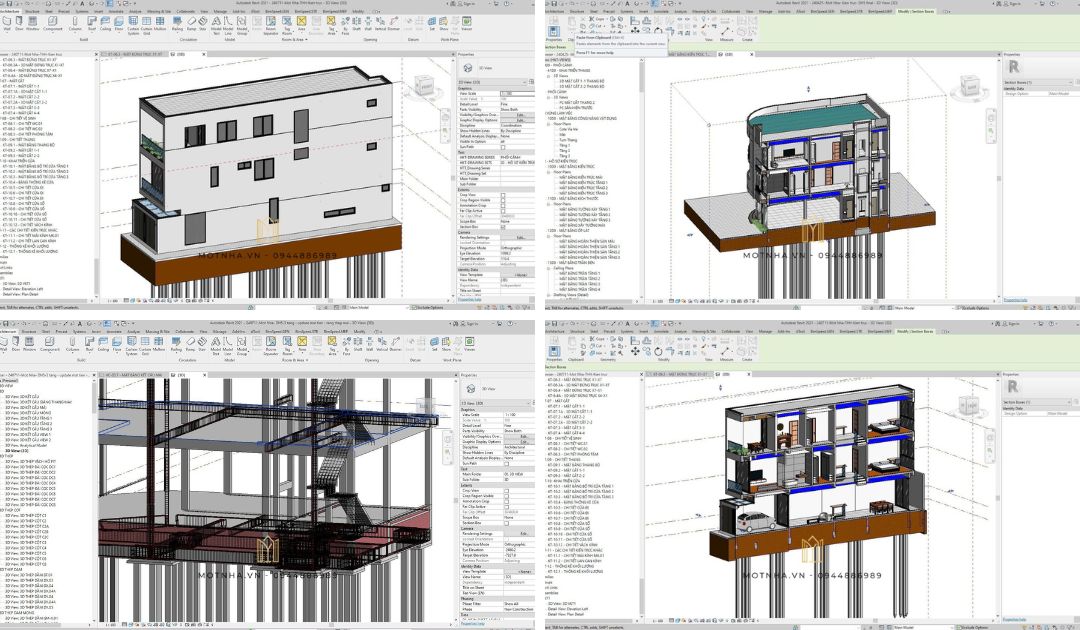
Task: Select Curtain Grid tool in top-left window
Action: [x=146, y=25]
